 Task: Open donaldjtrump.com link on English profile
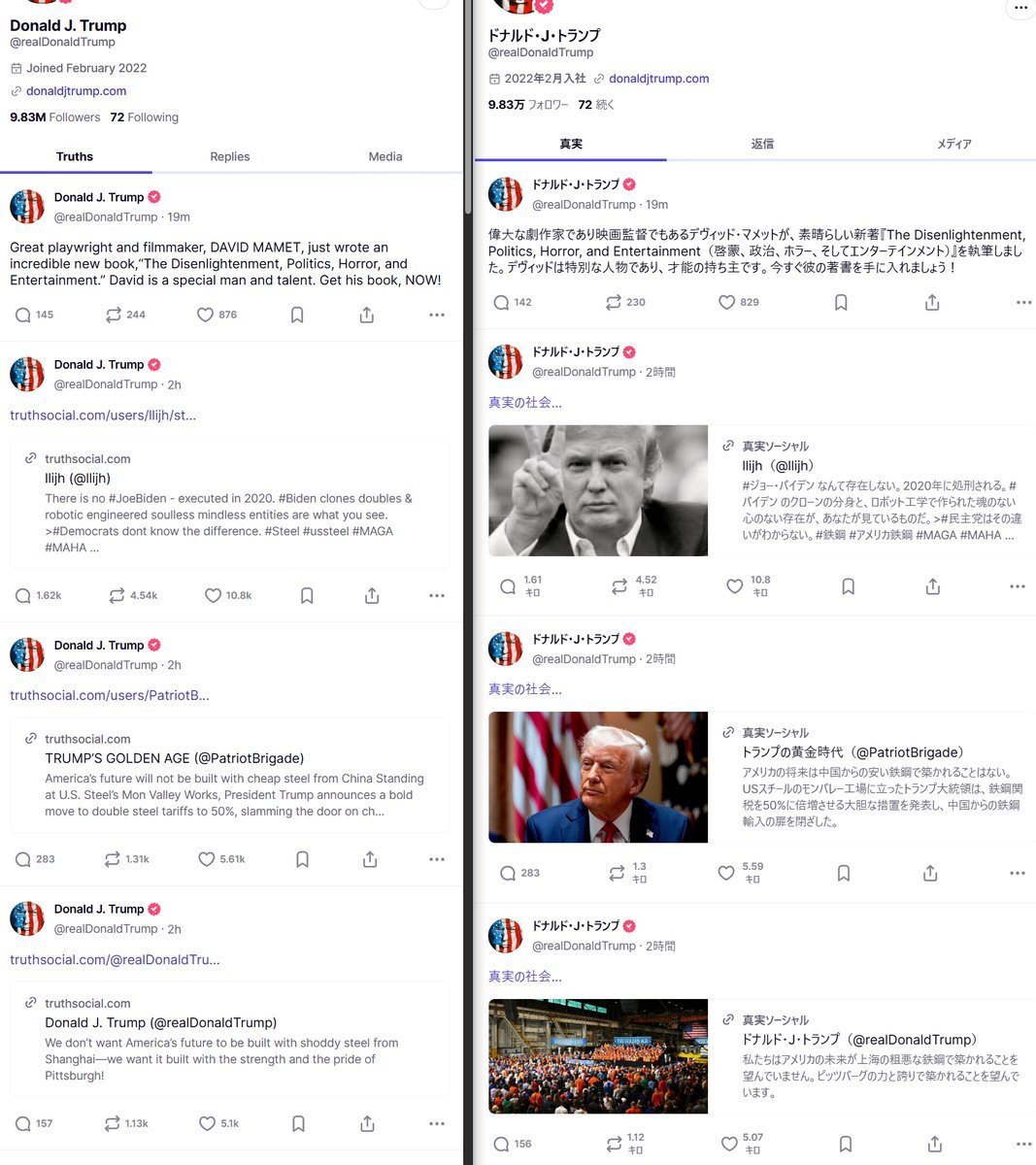(77, 91)
